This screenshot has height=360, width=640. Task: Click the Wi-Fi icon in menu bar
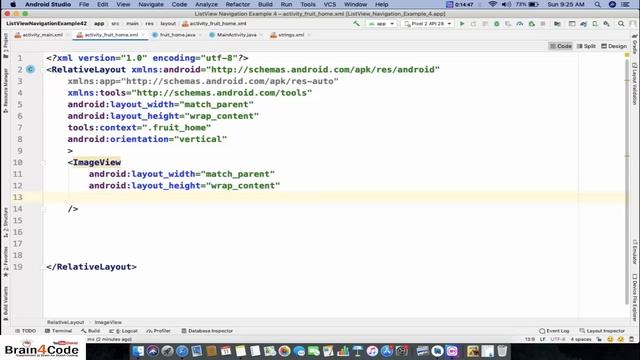(x=493, y=4)
